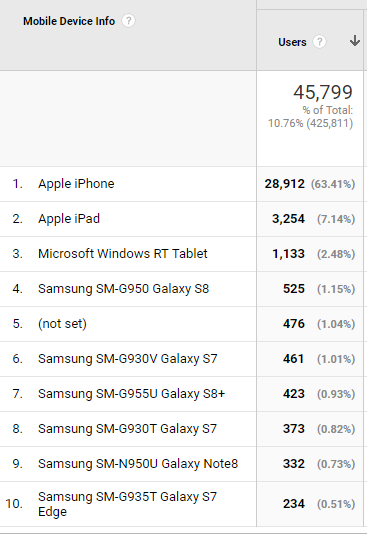Sort by Users column header
The width and height of the screenshot is (367, 534).
tap(292, 42)
